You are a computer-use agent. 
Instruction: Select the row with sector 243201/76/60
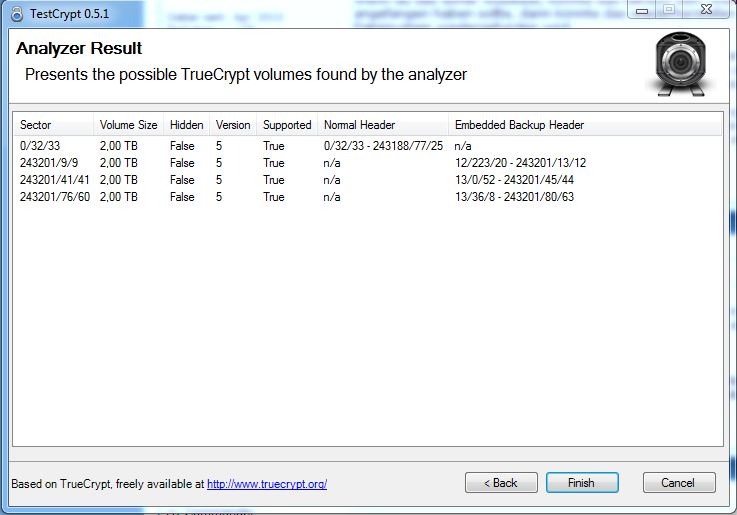coord(368,197)
